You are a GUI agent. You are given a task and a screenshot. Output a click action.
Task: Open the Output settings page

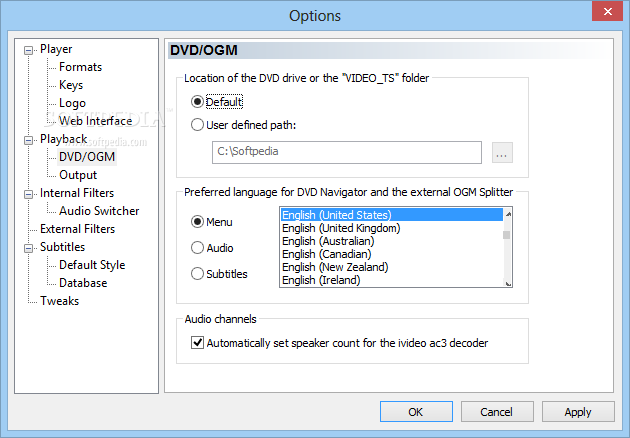coord(78,175)
